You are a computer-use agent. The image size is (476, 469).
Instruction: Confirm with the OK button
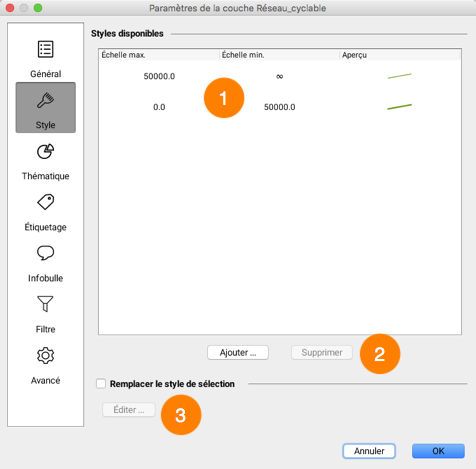[x=438, y=451]
